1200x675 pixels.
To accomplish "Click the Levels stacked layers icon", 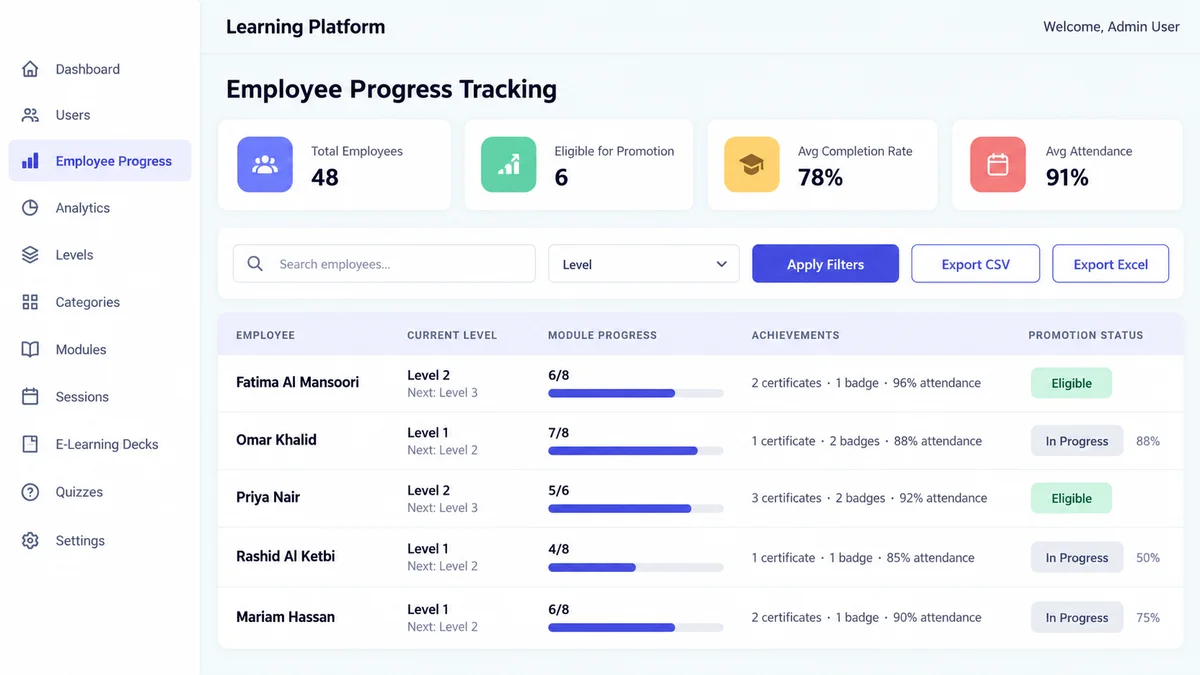I will click(30, 255).
